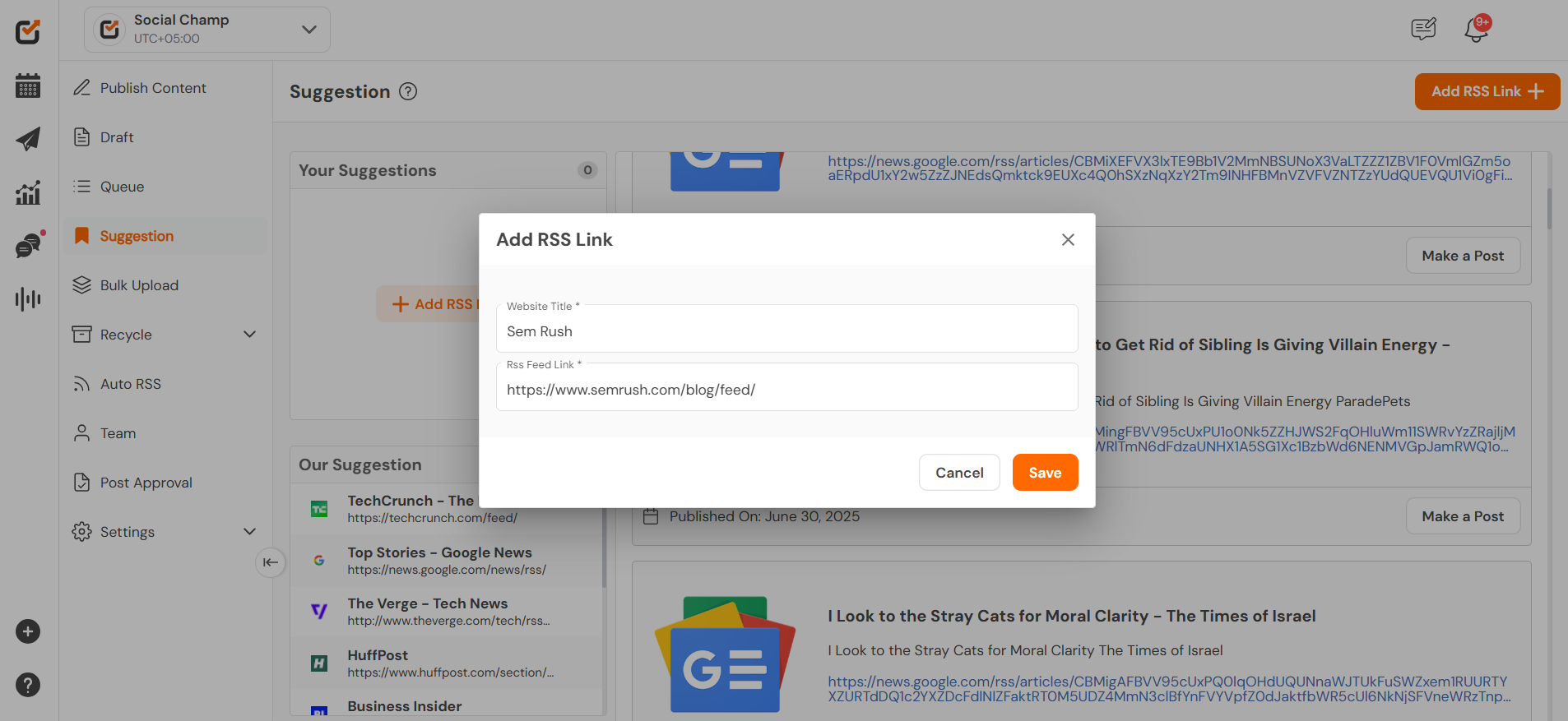
Task: Click the Google News feed icon
Action: pyautogui.click(x=319, y=561)
